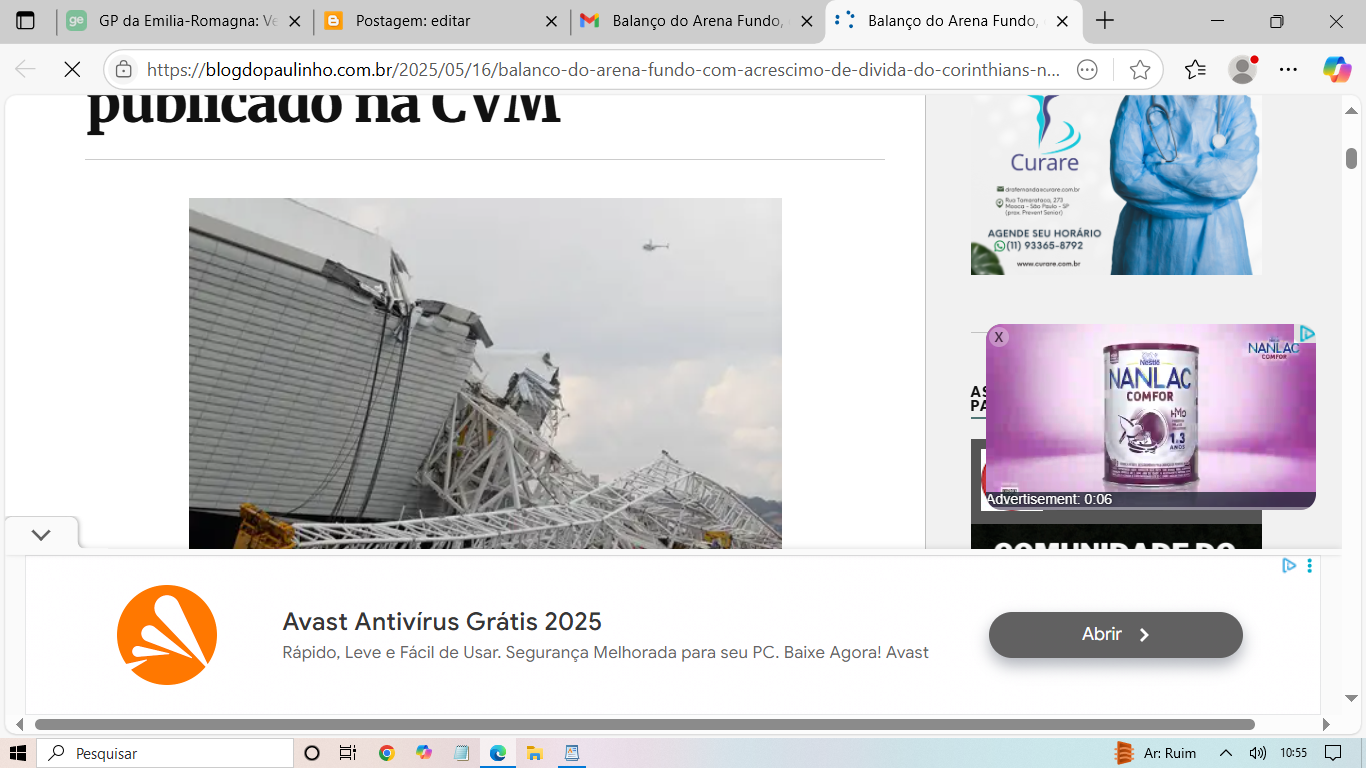Viewport: 1366px width, 768px height.
Task: Close the GP da Emilia-Romagna tab
Action: click(x=295, y=21)
